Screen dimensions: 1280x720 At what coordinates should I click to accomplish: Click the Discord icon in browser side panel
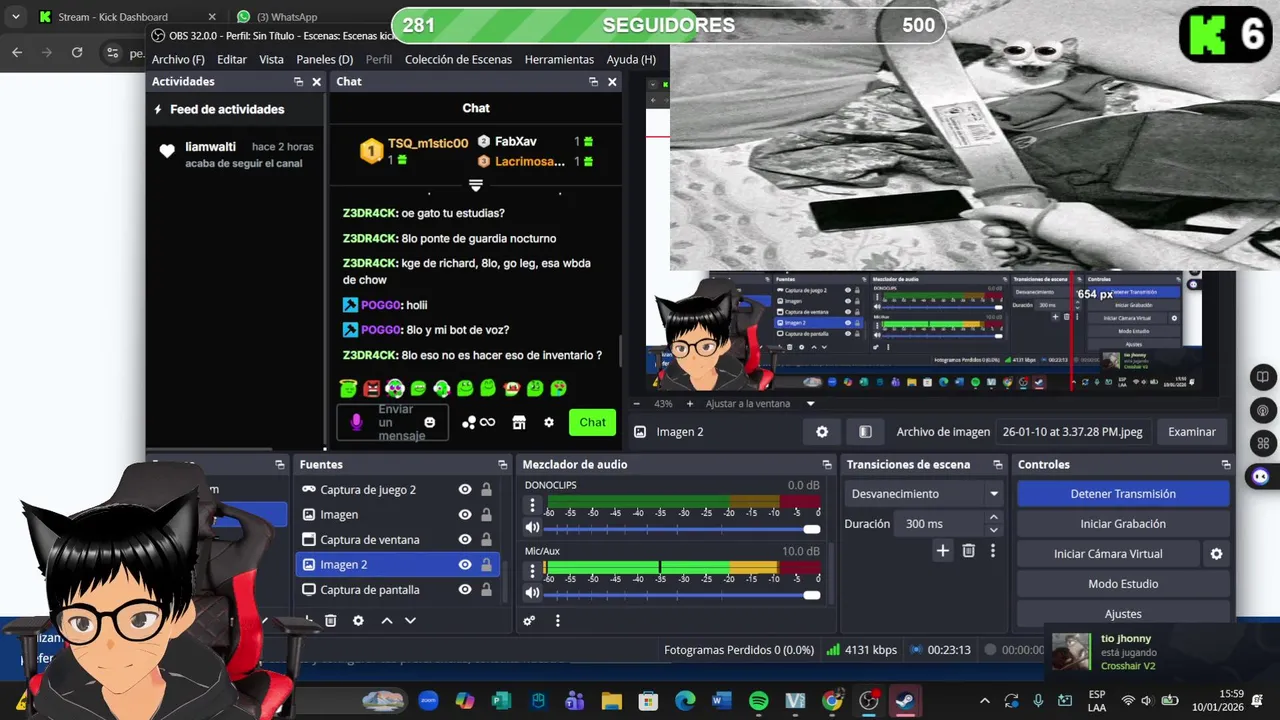click(x=1262, y=477)
